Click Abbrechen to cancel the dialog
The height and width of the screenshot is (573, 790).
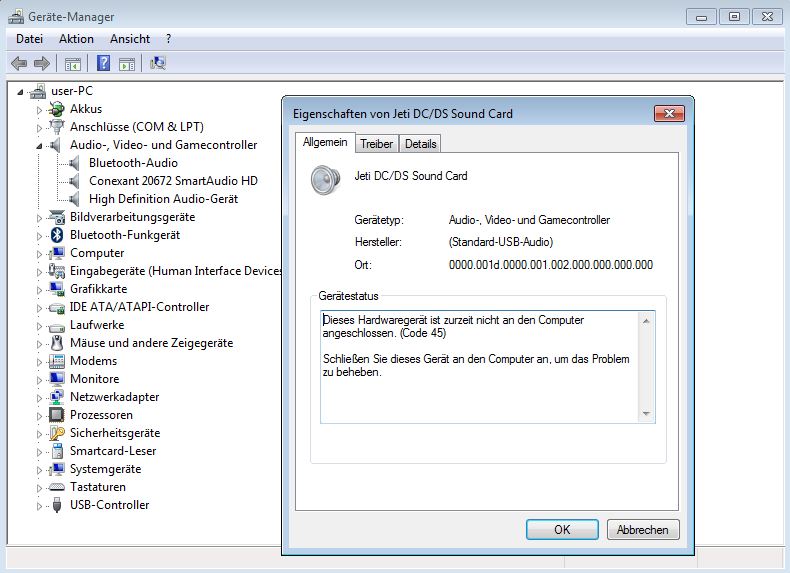point(642,530)
